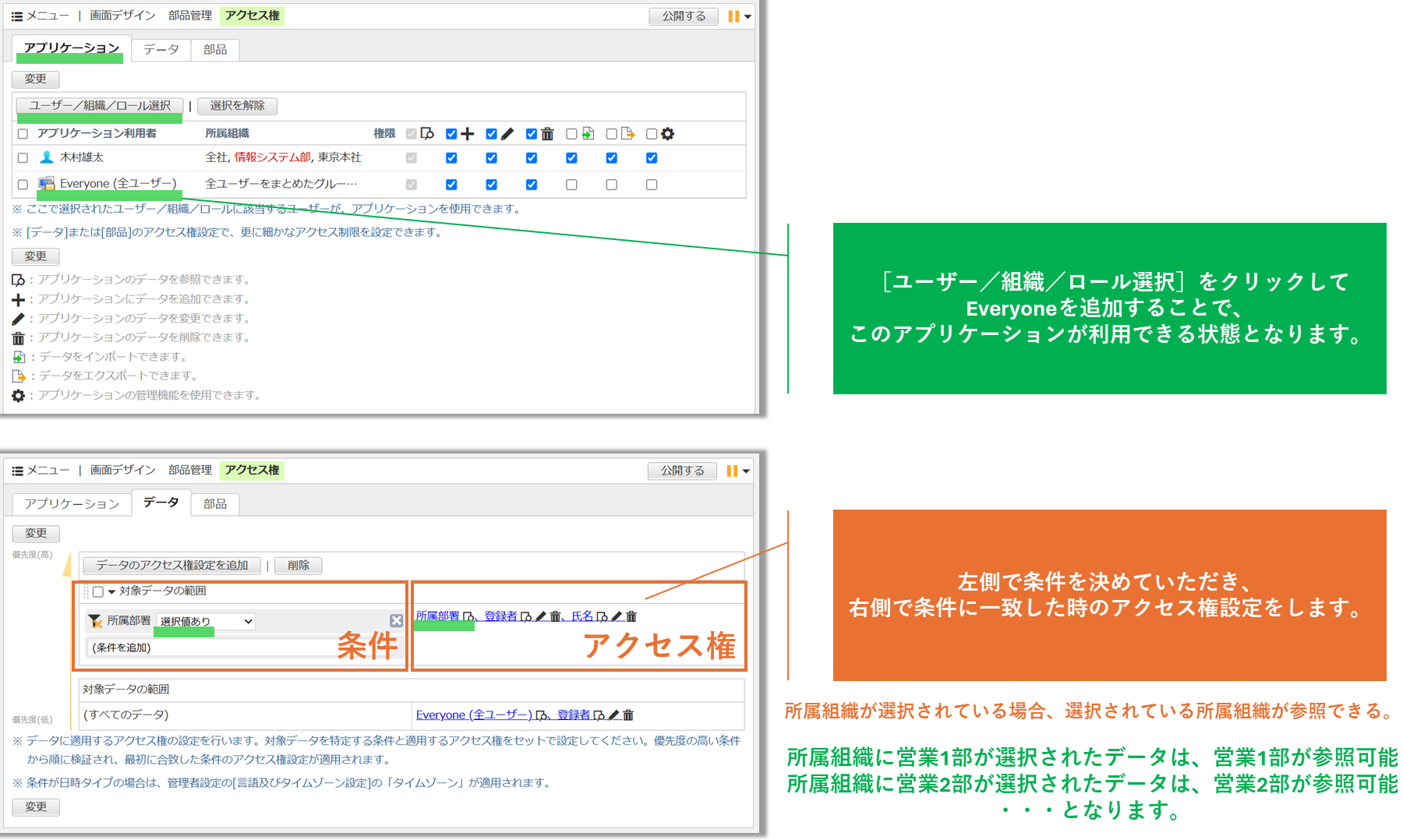1403x840 pixels.
Task: Tick the checkbox next to the first 対象データの範囲 heading
Action: 98,592
